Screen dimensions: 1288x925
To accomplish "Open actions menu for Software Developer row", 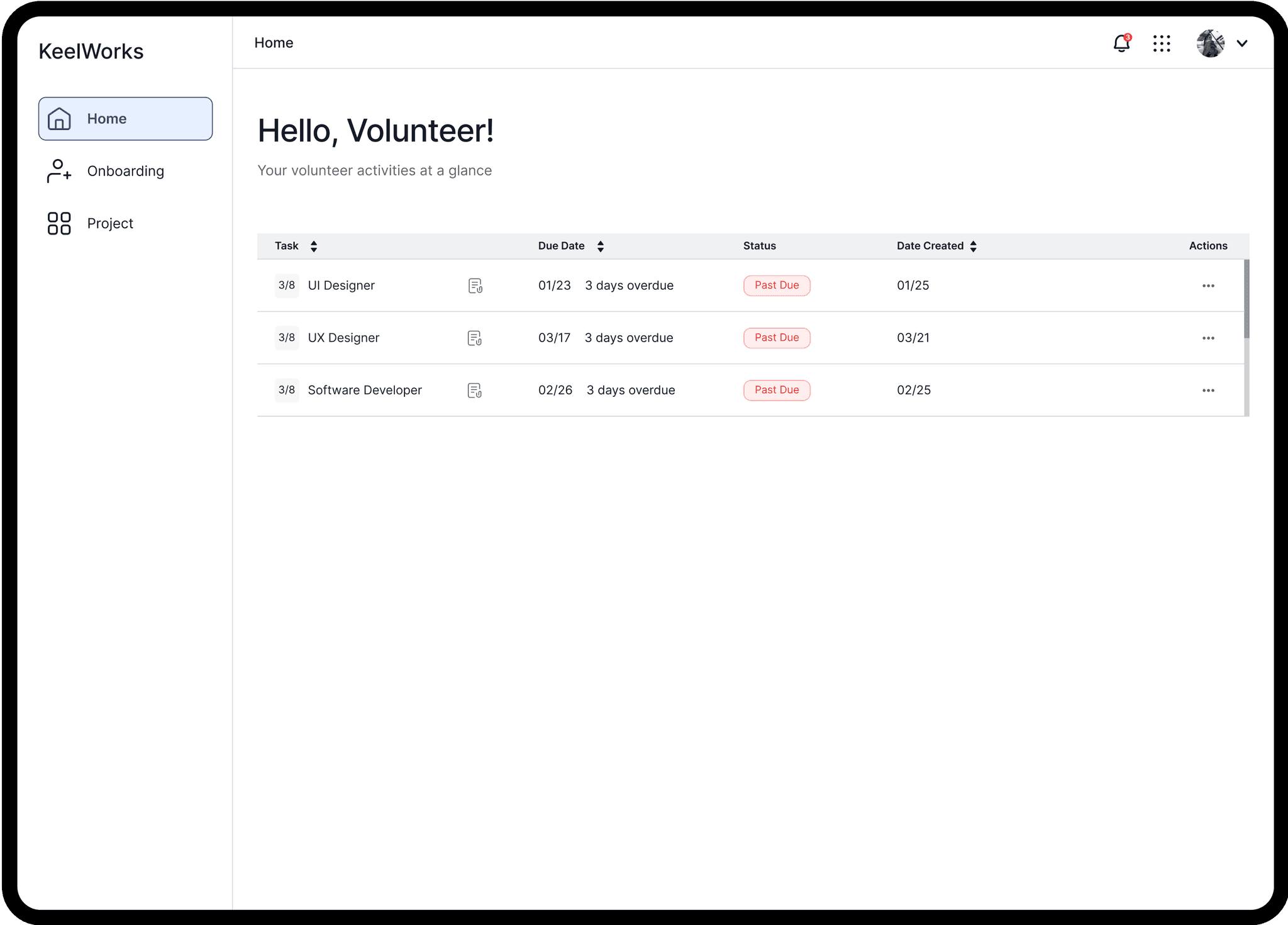I will click(x=1208, y=390).
